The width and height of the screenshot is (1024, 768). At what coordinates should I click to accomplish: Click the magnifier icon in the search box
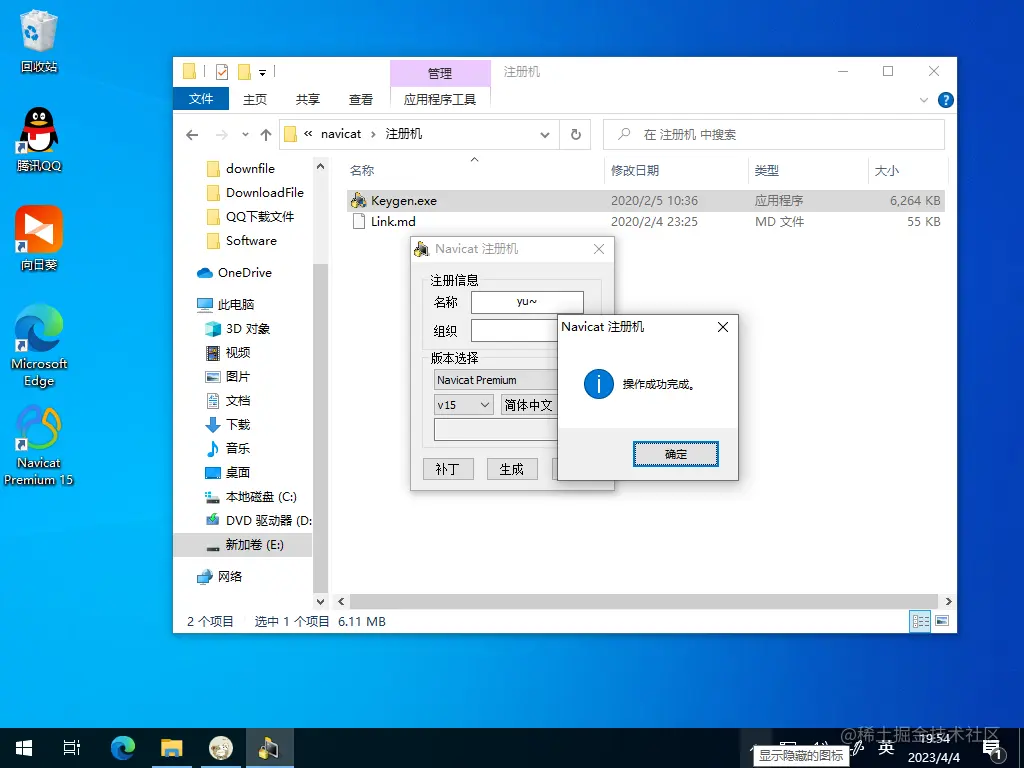[x=624, y=134]
